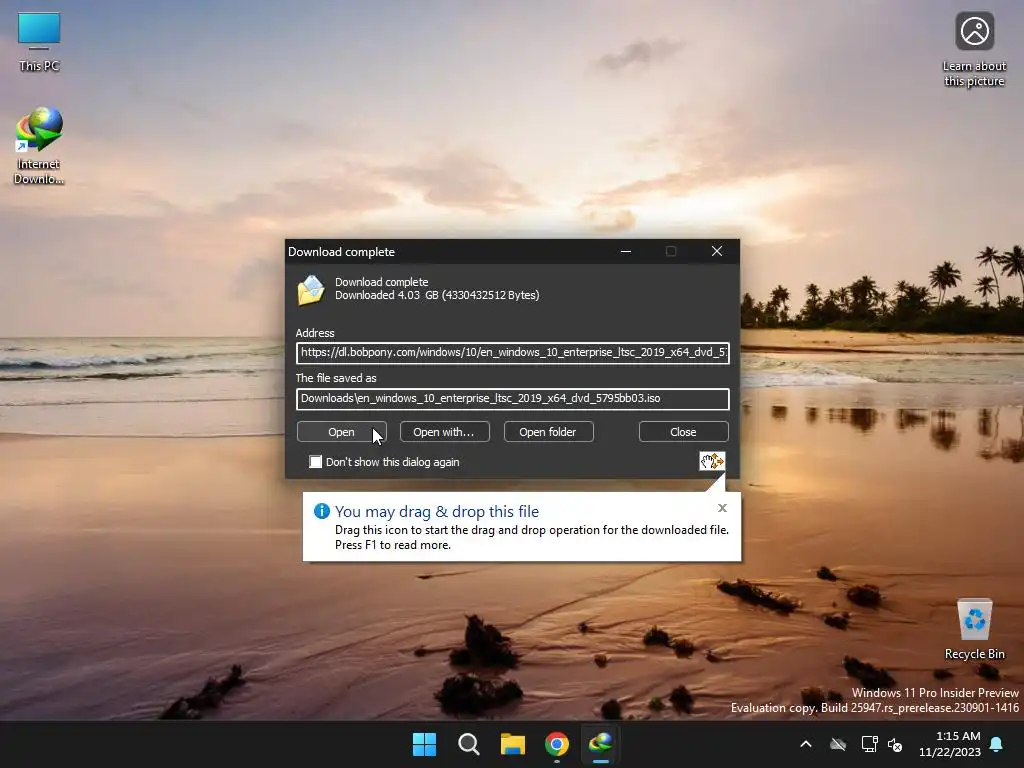Viewport: 1024px width, 768px height.
Task: Click the Address URL field
Action: tap(513, 353)
